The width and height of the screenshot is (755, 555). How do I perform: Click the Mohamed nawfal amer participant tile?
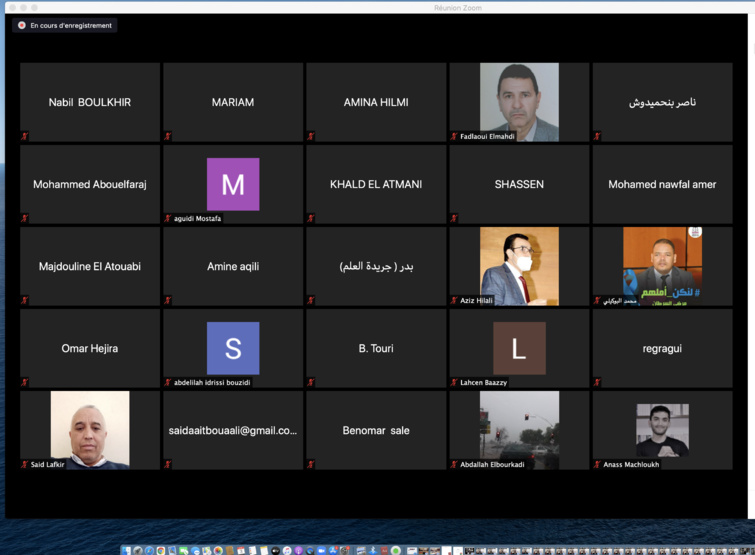662,184
